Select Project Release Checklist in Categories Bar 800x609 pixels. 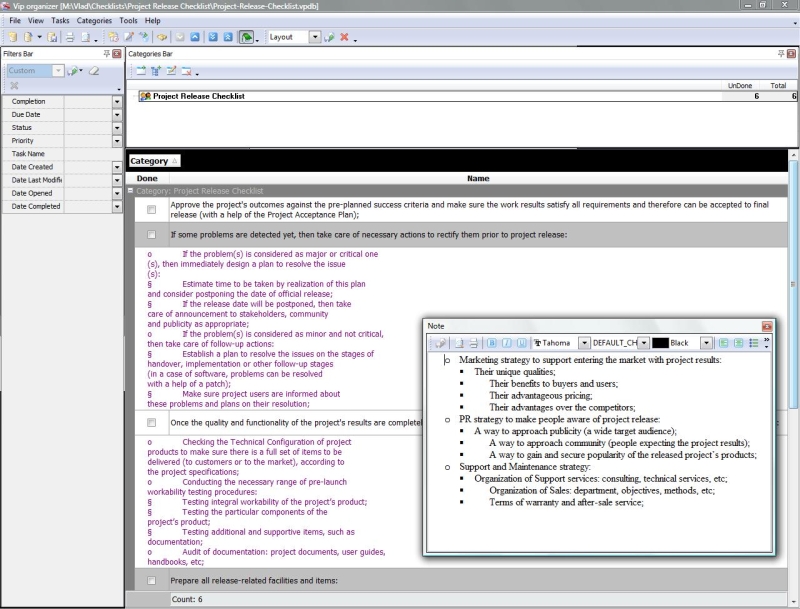(x=198, y=96)
